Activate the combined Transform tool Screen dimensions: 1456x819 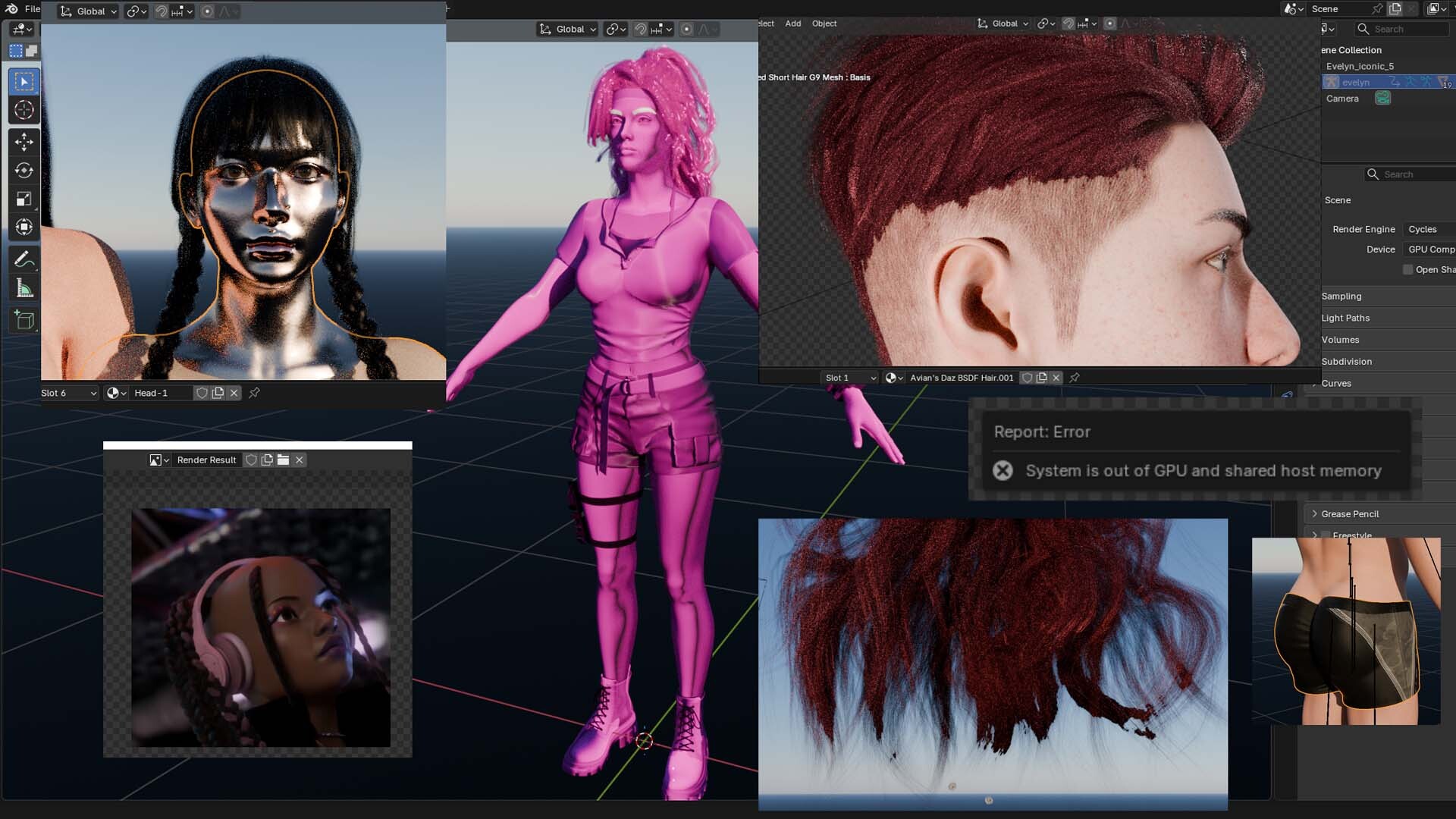pos(24,227)
